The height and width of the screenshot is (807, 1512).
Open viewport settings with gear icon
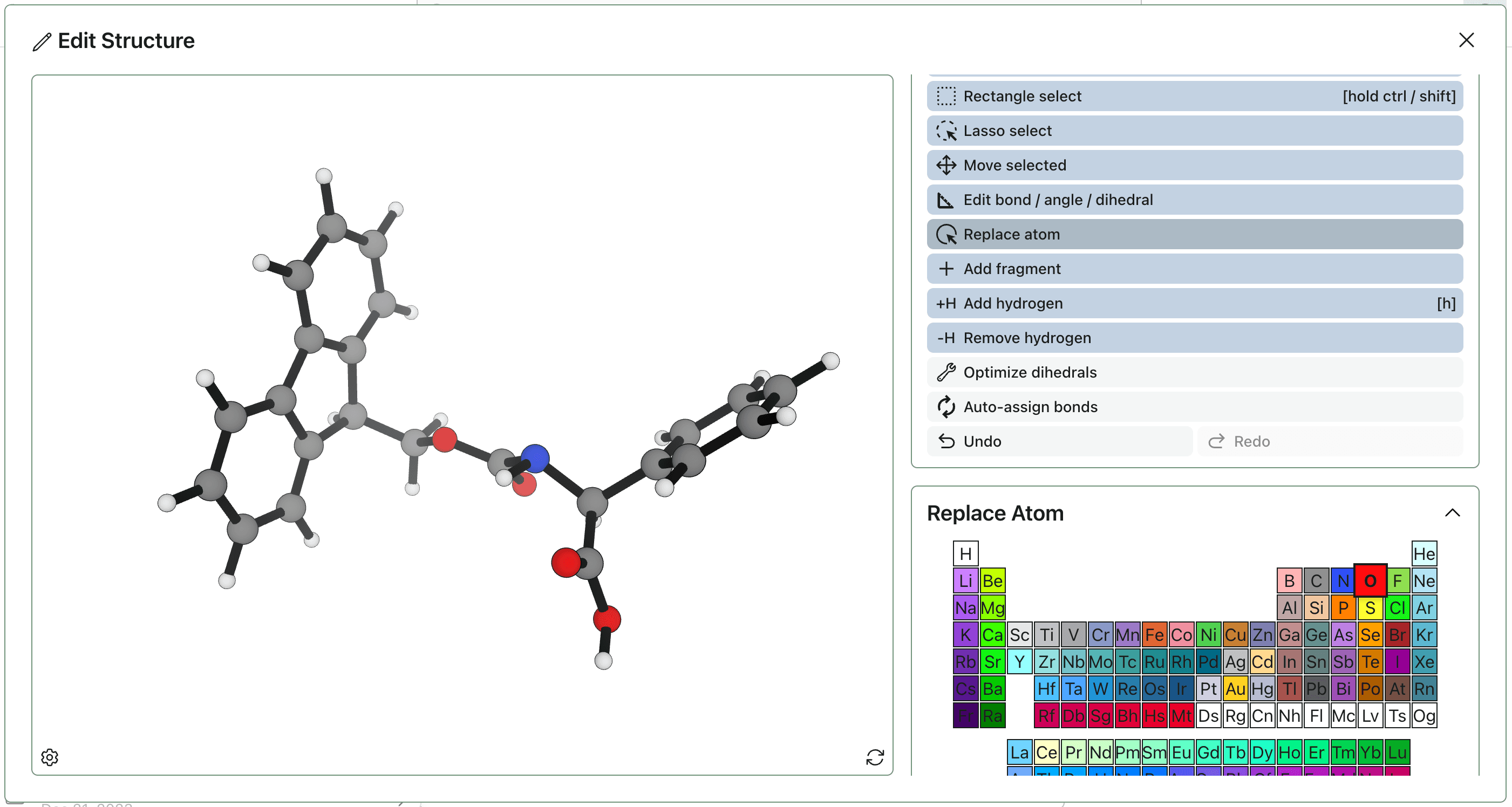[x=50, y=757]
